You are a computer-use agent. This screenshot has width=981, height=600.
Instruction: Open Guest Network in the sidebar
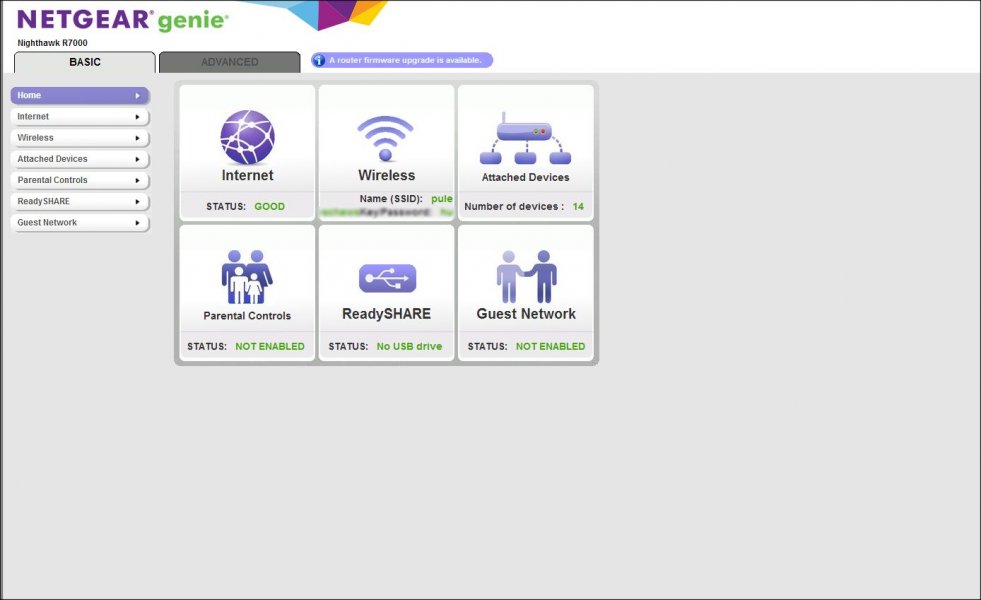click(47, 222)
